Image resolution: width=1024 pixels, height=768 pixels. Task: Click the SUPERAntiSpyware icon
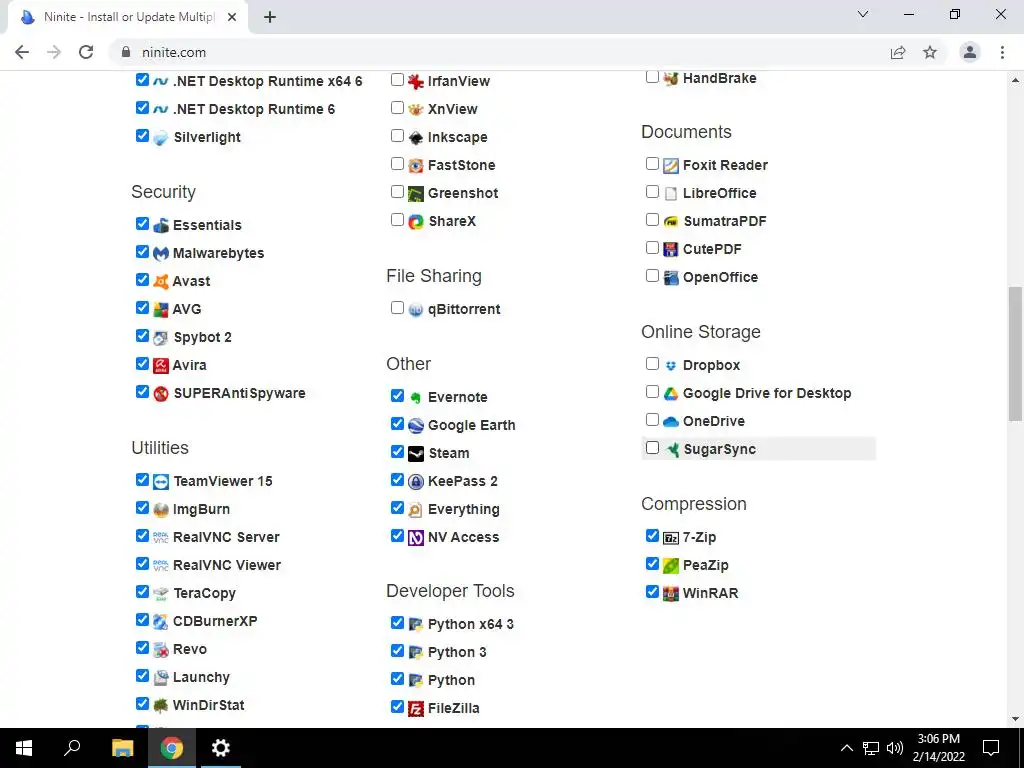(161, 393)
